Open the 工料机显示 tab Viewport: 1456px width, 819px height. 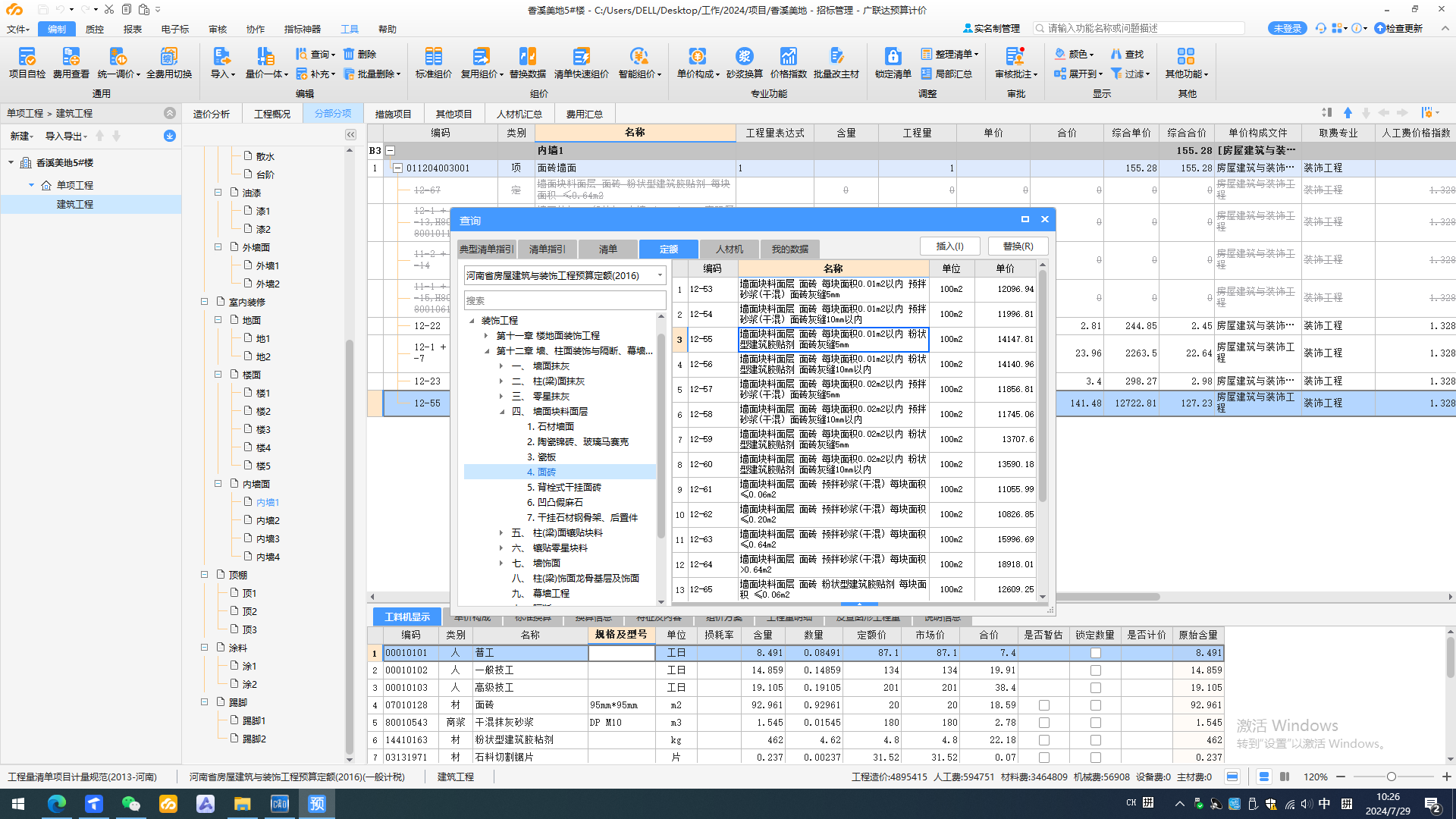(x=407, y=617)
